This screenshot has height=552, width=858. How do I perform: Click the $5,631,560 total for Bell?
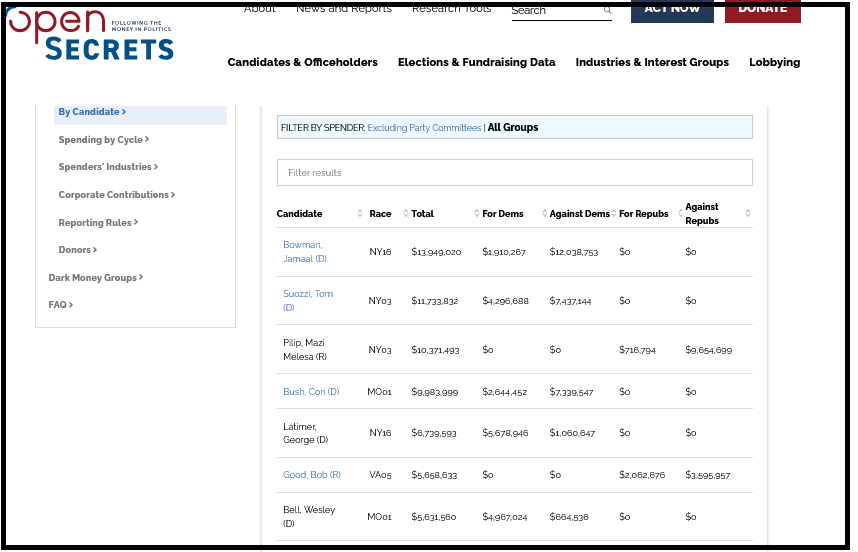tap(433, 516)
